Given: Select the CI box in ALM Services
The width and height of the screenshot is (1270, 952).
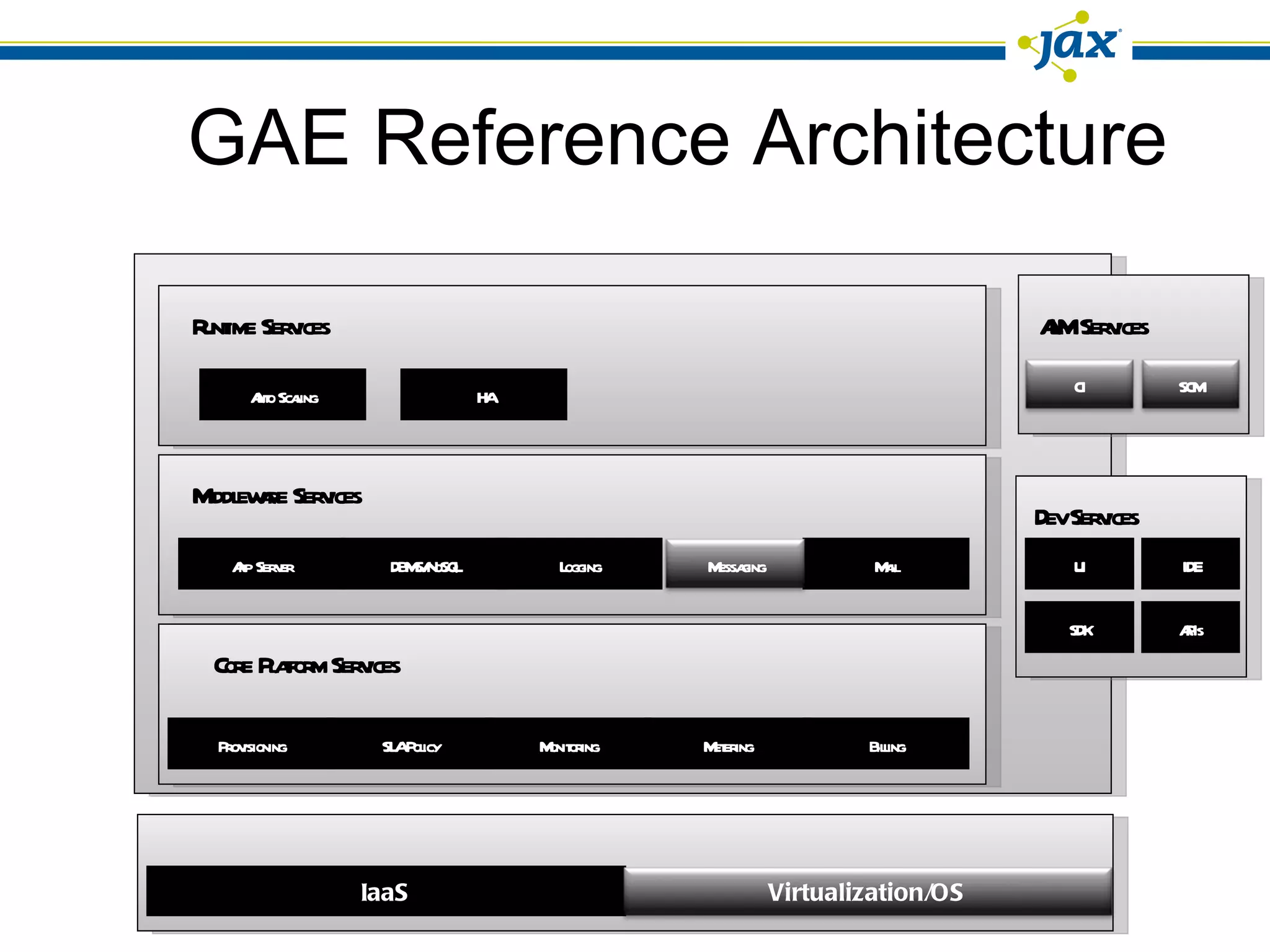Looking at the screenshot, I should (x=1080, y=384).
